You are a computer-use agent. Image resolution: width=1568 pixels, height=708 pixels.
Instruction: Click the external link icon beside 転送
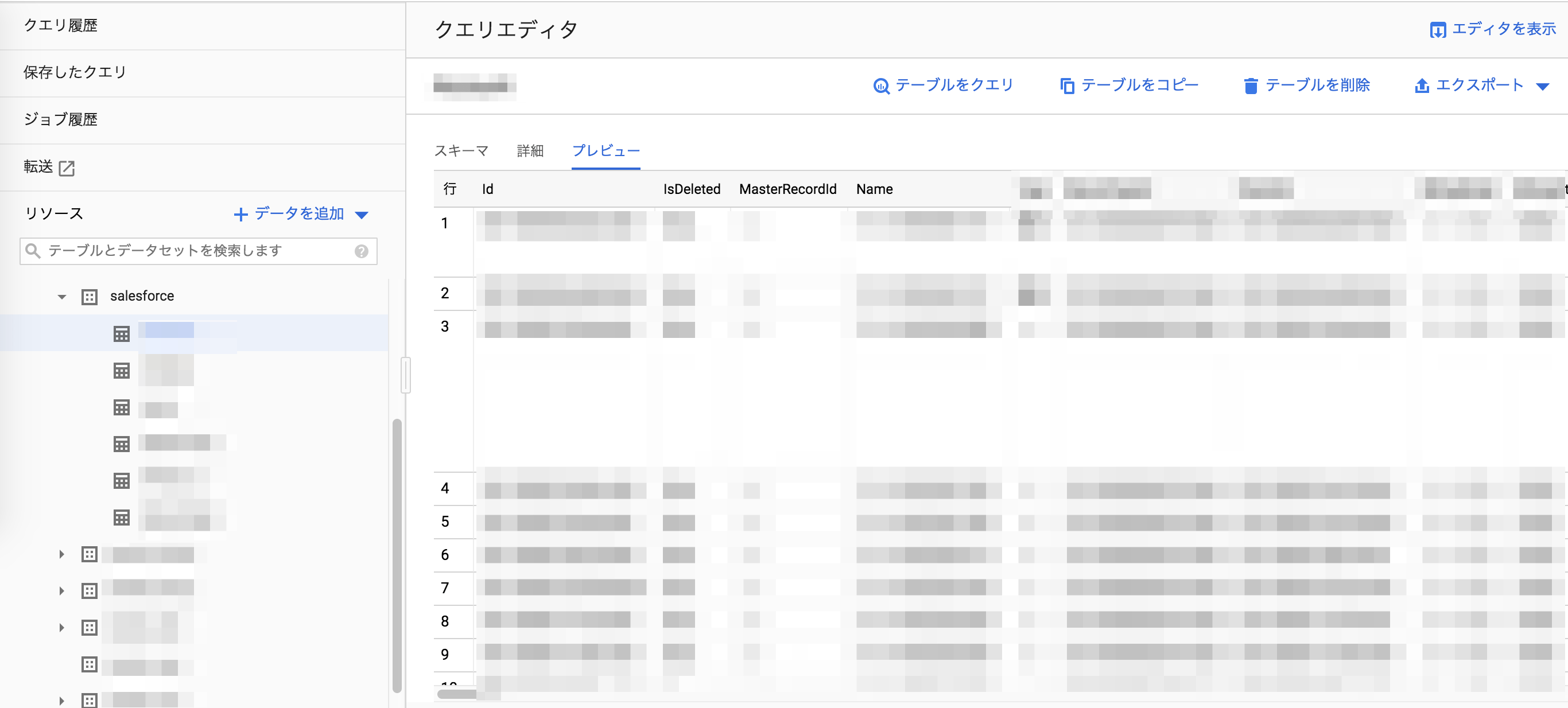point(67,168)
